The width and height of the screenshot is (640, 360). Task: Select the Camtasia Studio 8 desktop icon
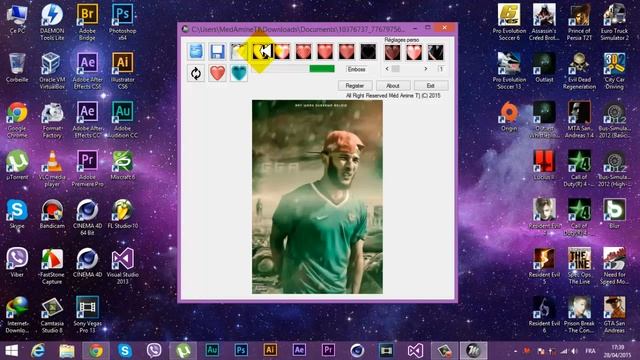click(x=52, y=315)
